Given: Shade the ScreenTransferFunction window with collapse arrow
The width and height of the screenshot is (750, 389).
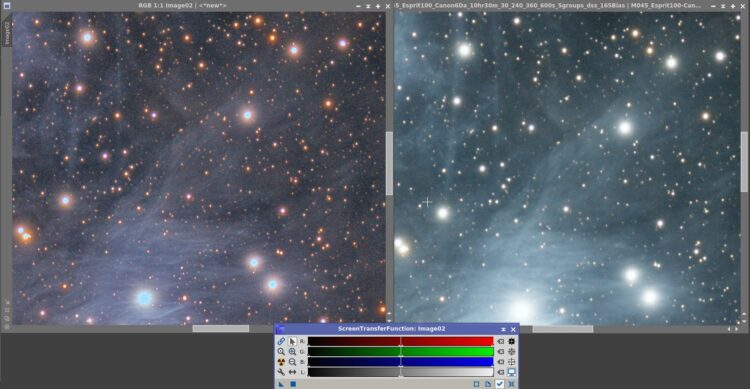Looking at the screenshot, I should pyautogui.click(x=503, y=329).
